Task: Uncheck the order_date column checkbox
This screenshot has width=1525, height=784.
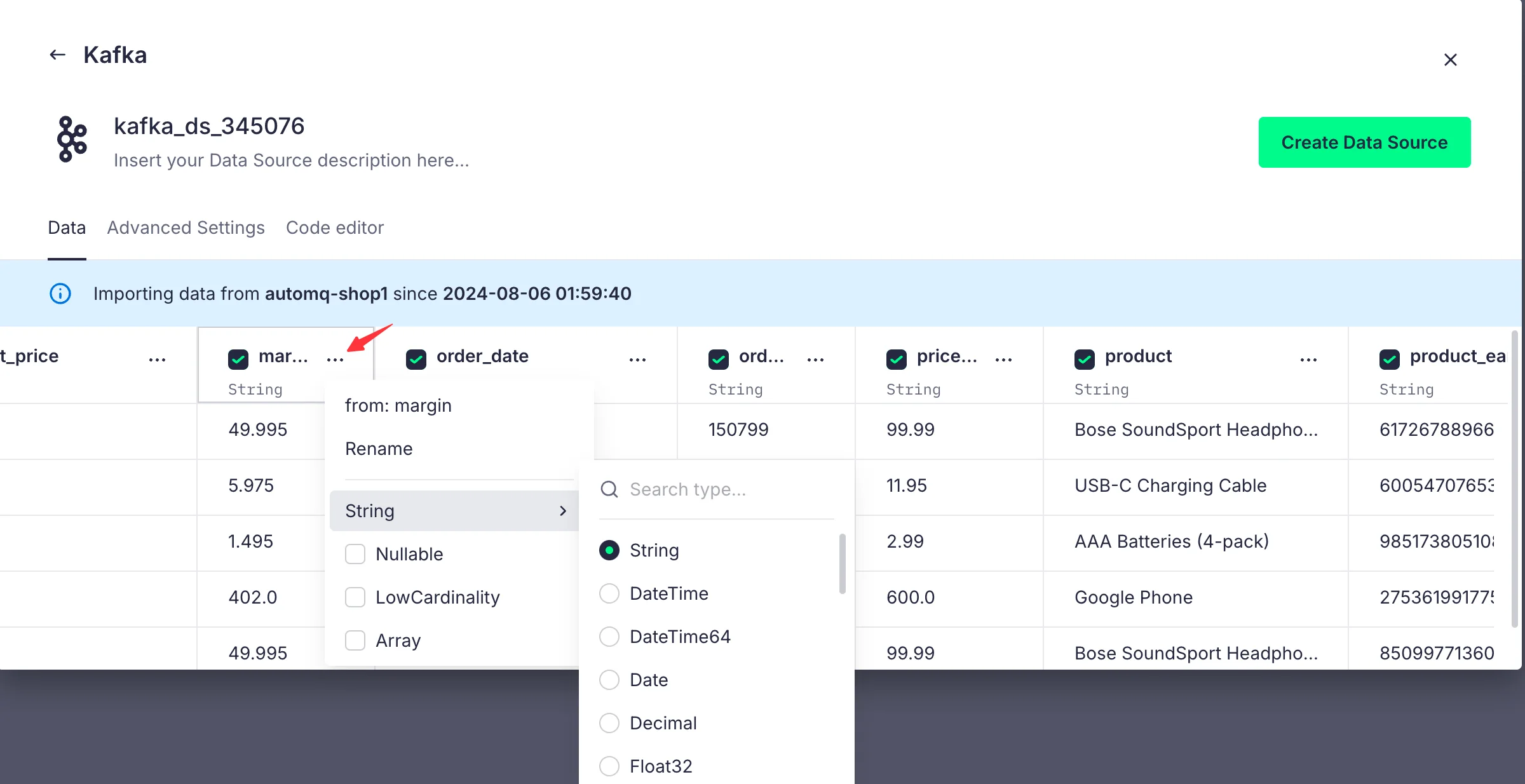Action: (416, 359)
